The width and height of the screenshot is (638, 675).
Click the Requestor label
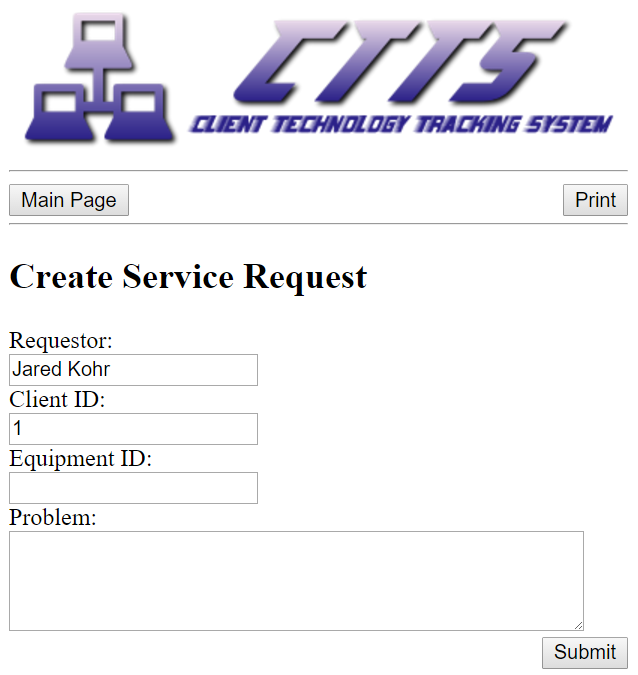click(x=61, y=341)
